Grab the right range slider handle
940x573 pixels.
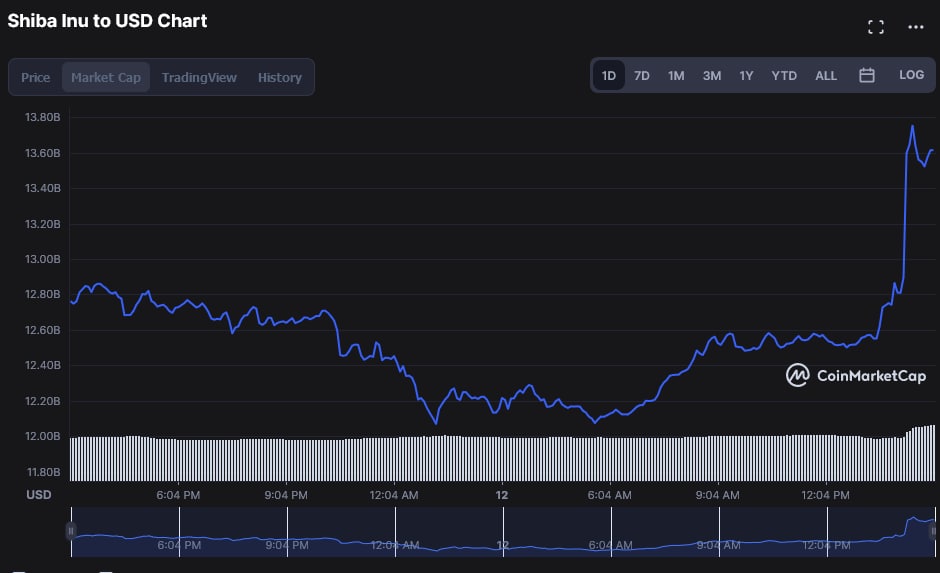click(933, 531)
